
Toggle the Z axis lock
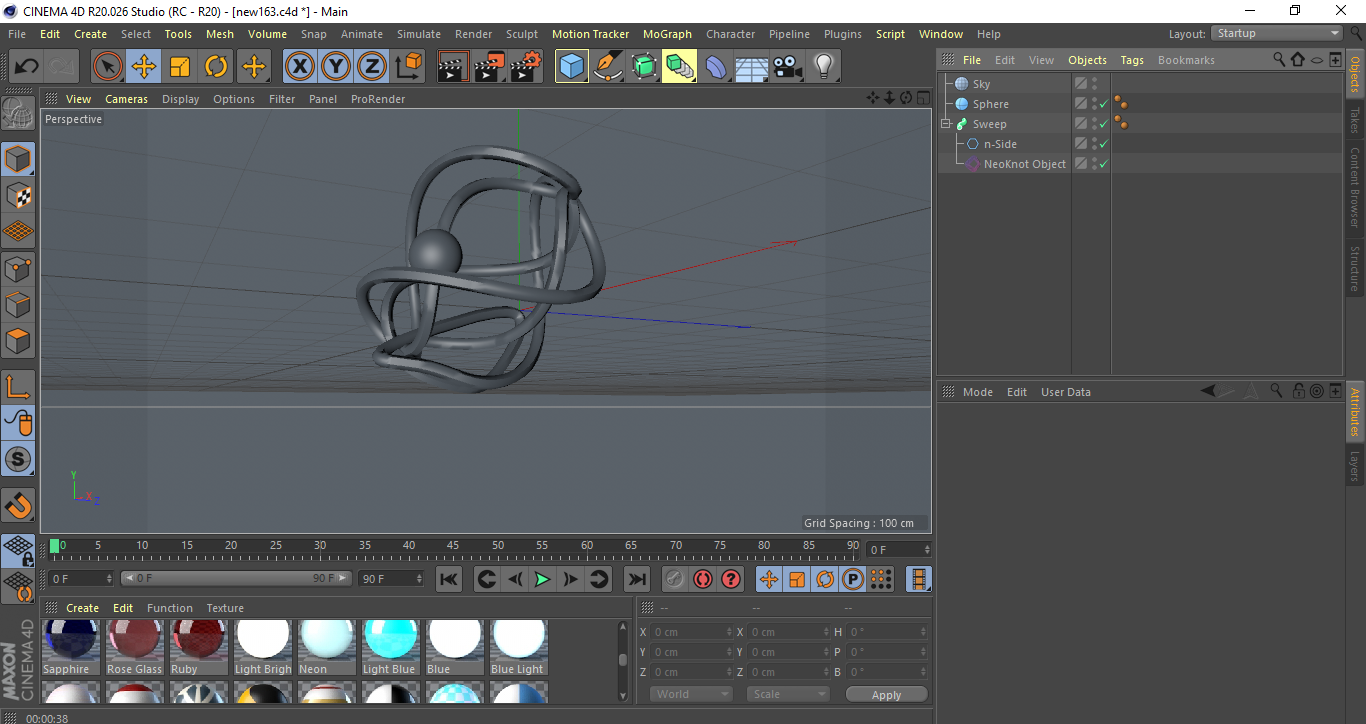click(371, 67)
